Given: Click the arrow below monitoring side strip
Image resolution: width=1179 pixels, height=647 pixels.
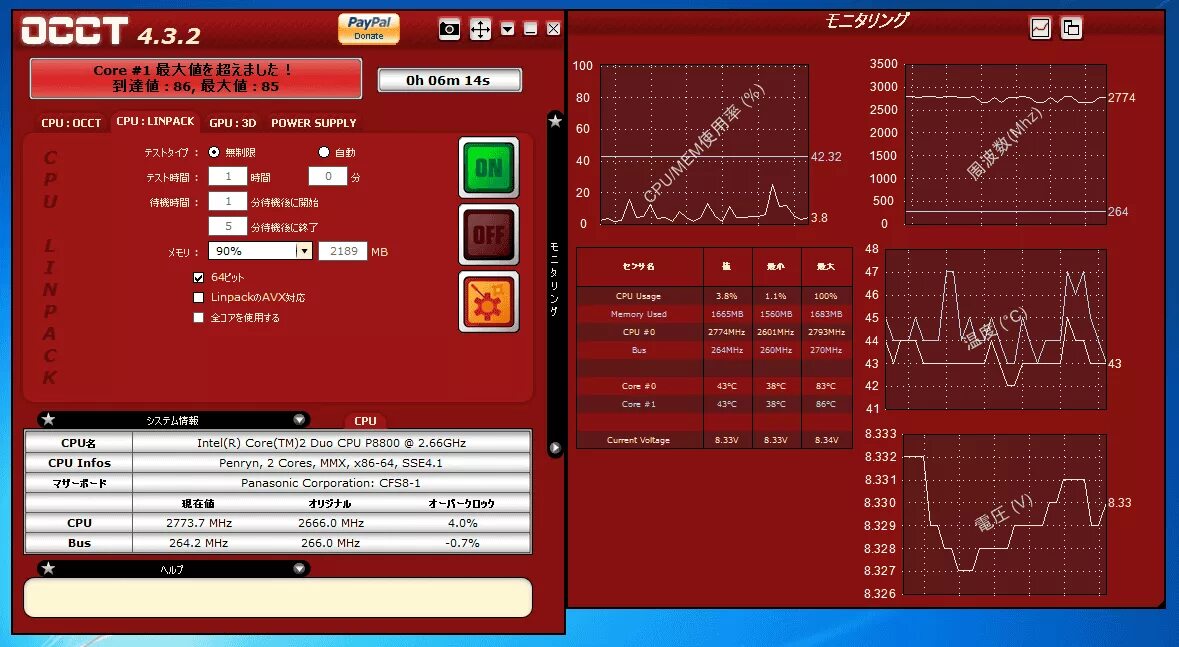Looking at the screenshot, I should [555, 448].
